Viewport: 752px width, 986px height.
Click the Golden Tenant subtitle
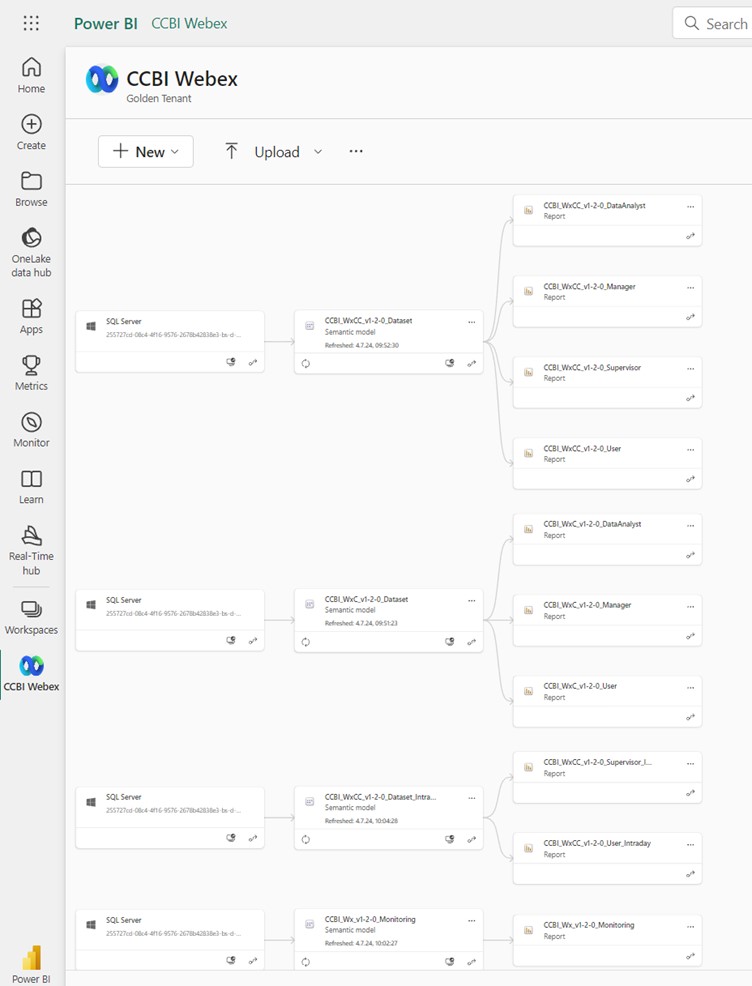158,99
